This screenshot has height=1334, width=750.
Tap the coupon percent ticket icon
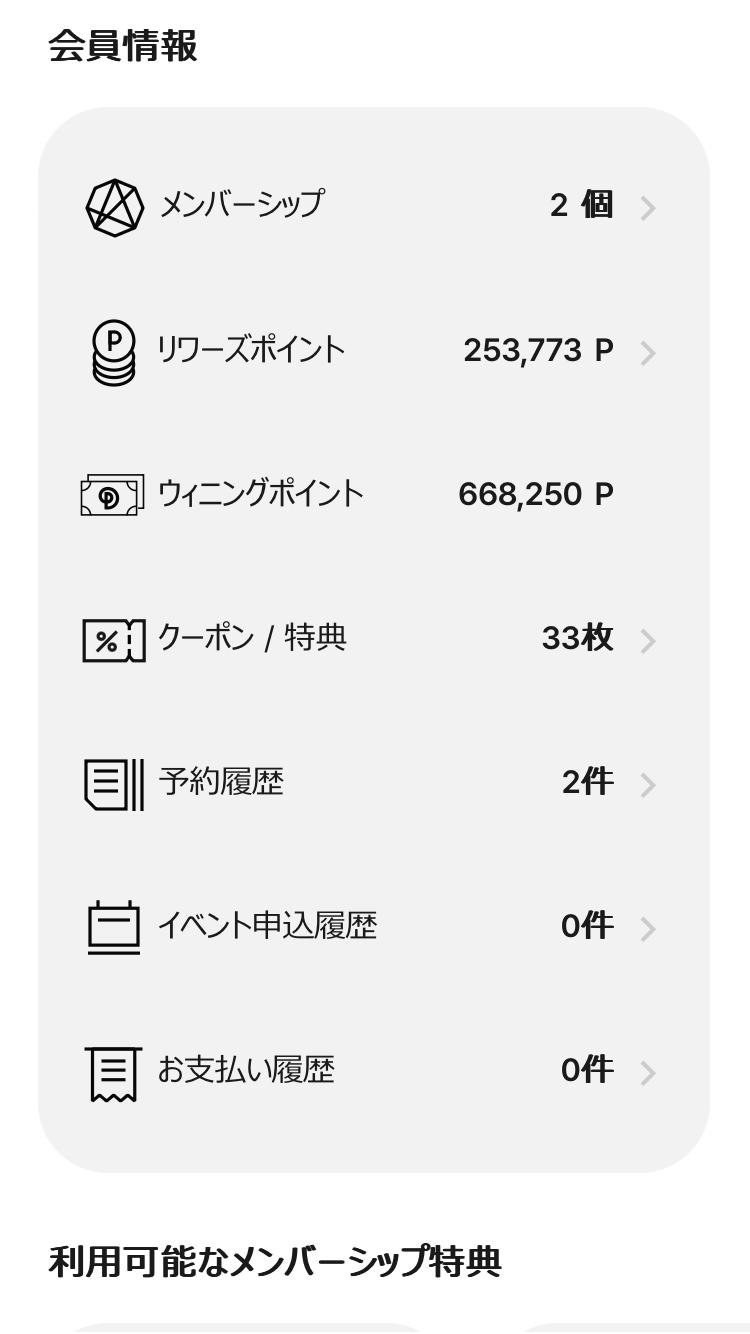[x=113, y=640]
